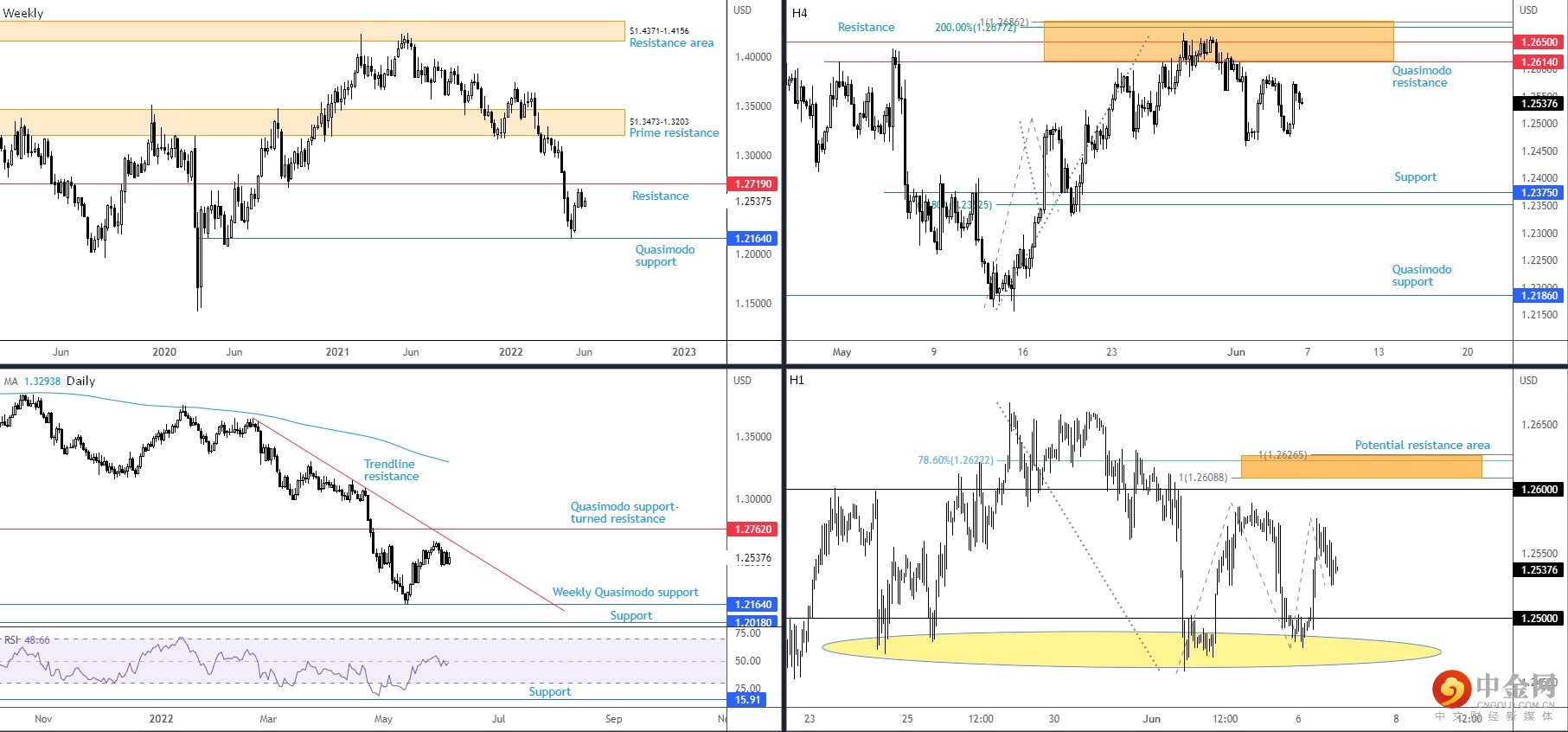Select "Quasimodo support-turned resistance" label

point(624,513)
